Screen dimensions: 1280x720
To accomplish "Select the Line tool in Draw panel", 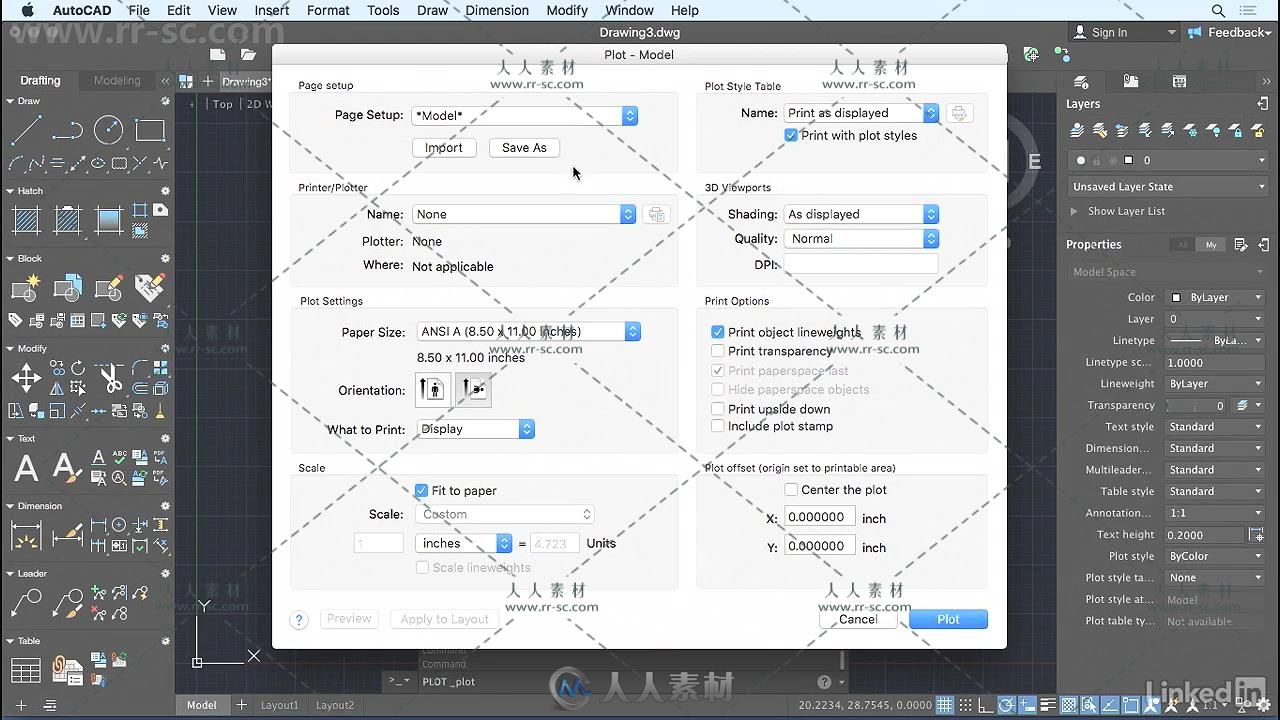I will point(26,130).
